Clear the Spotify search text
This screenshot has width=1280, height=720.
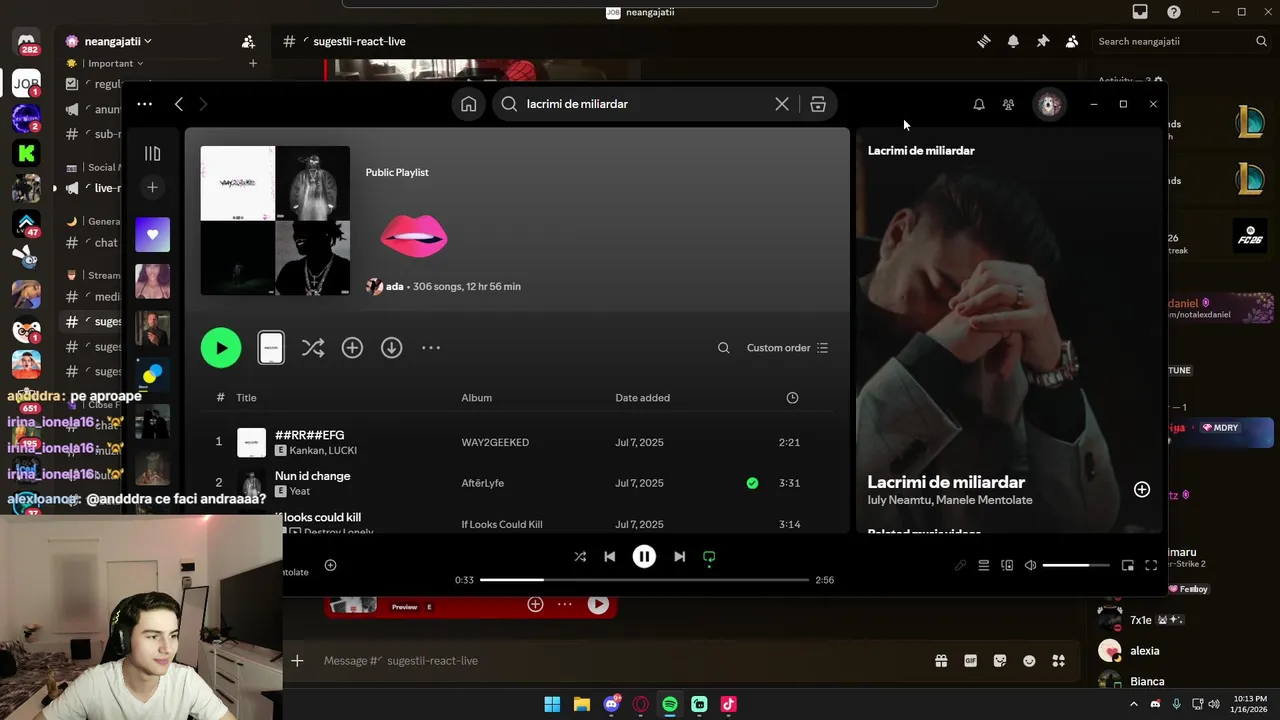click(782, 104)
